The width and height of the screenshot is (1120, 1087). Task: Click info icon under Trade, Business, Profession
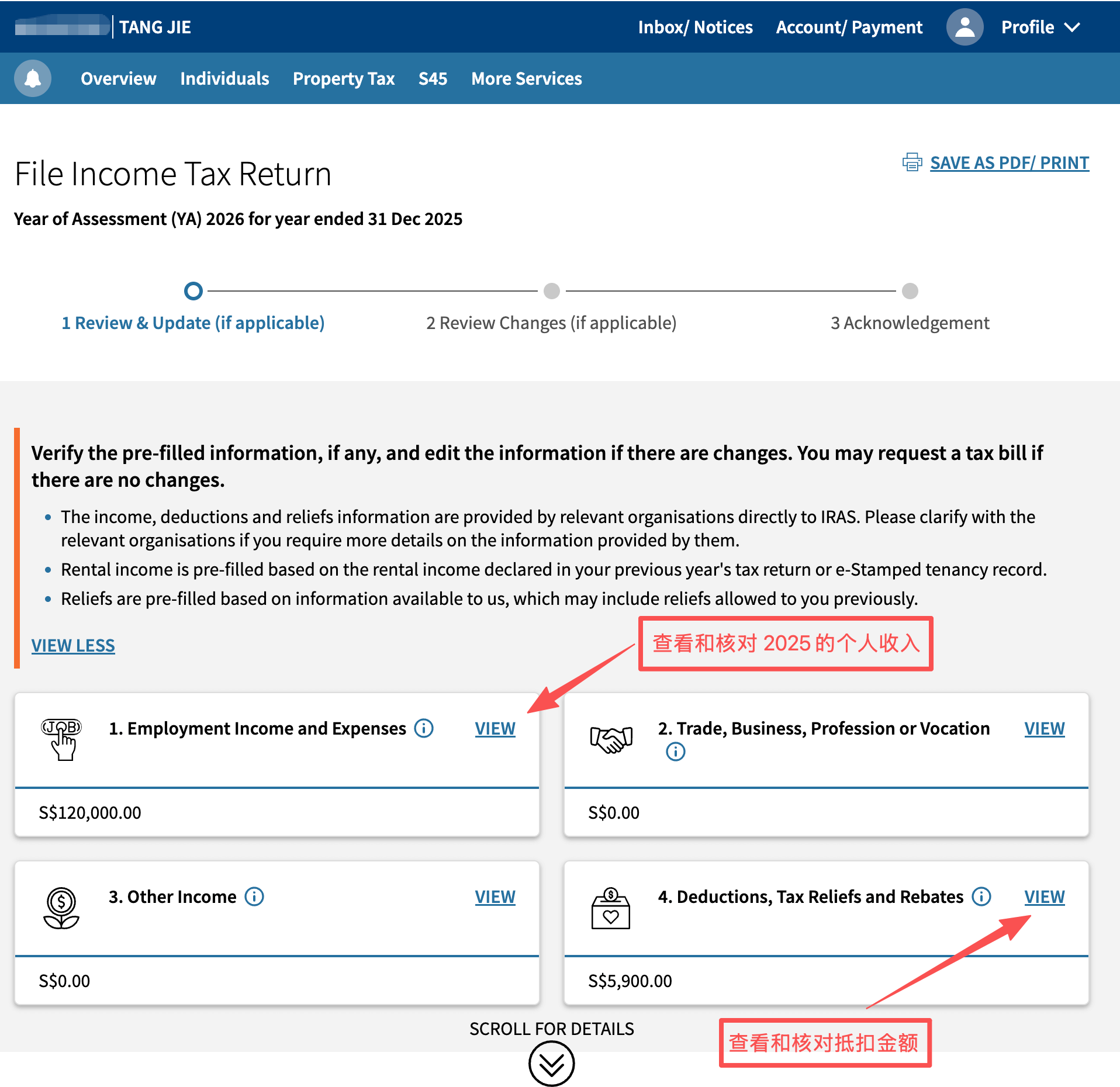676,752
